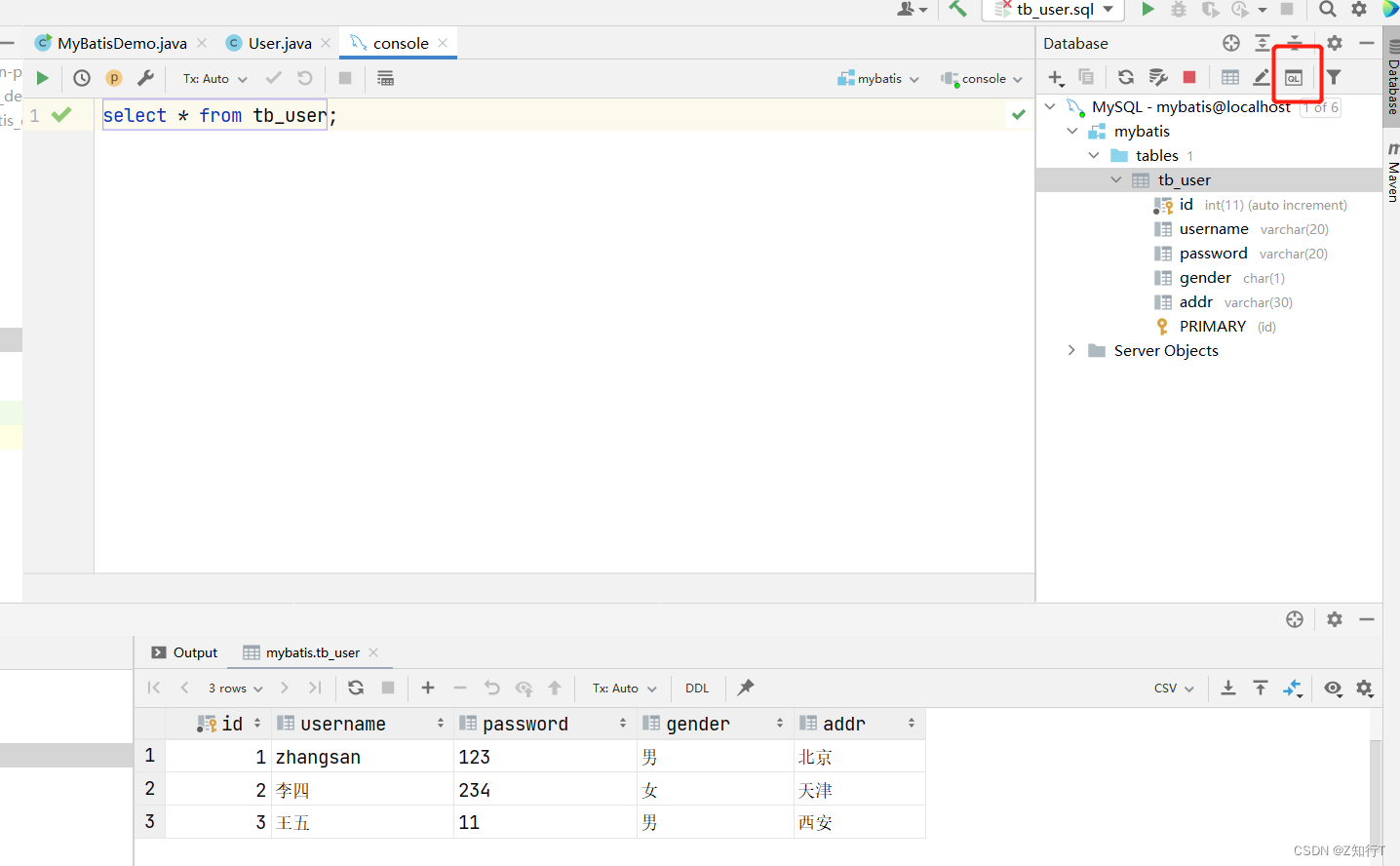Image resolution: width=1400 pixels, height=866 pixels.
Task: Pin the result tab
Action: [746, 688]
